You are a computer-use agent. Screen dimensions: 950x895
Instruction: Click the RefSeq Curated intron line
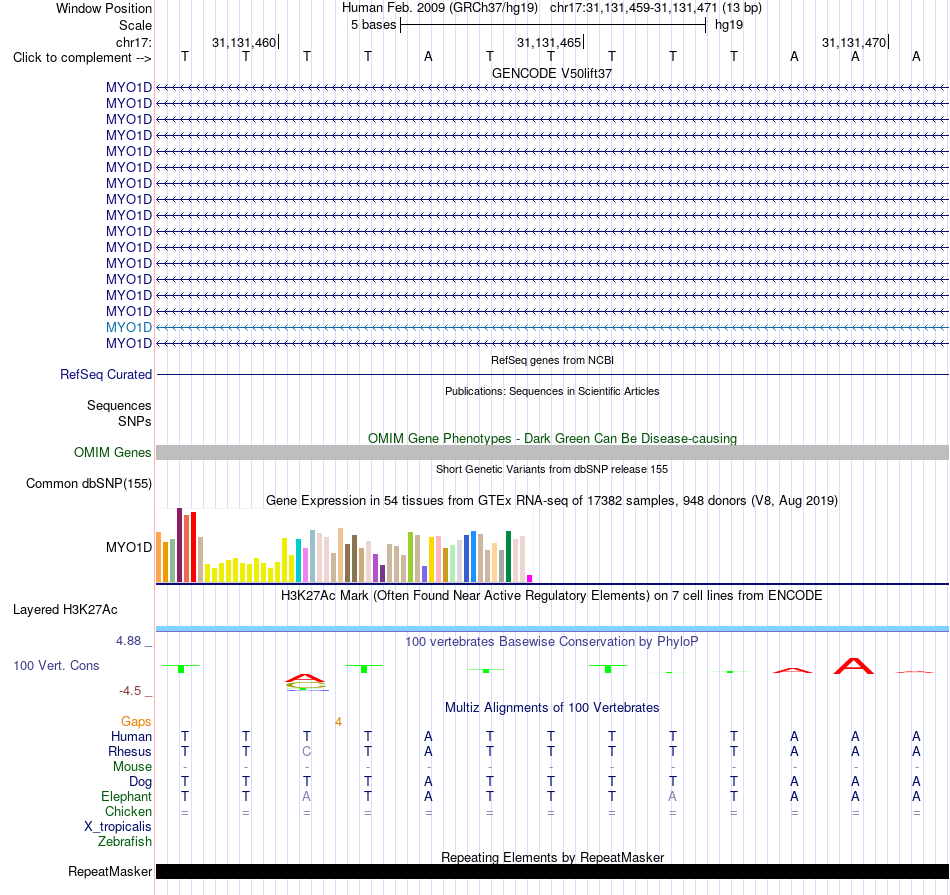click(552, 374)
